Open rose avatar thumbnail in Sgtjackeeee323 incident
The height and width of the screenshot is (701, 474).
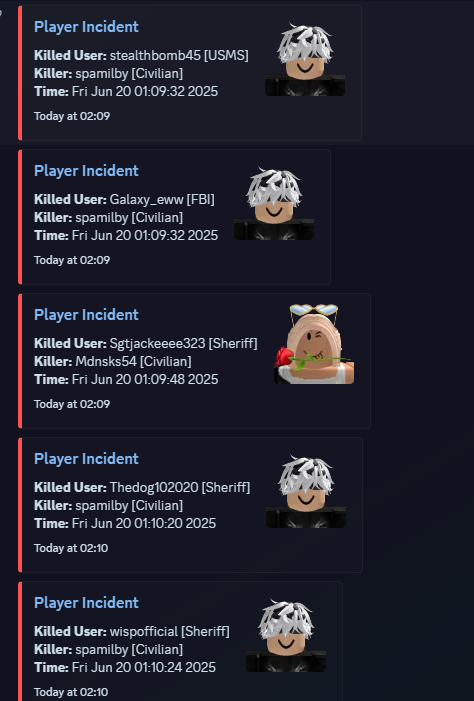[314, 344]
